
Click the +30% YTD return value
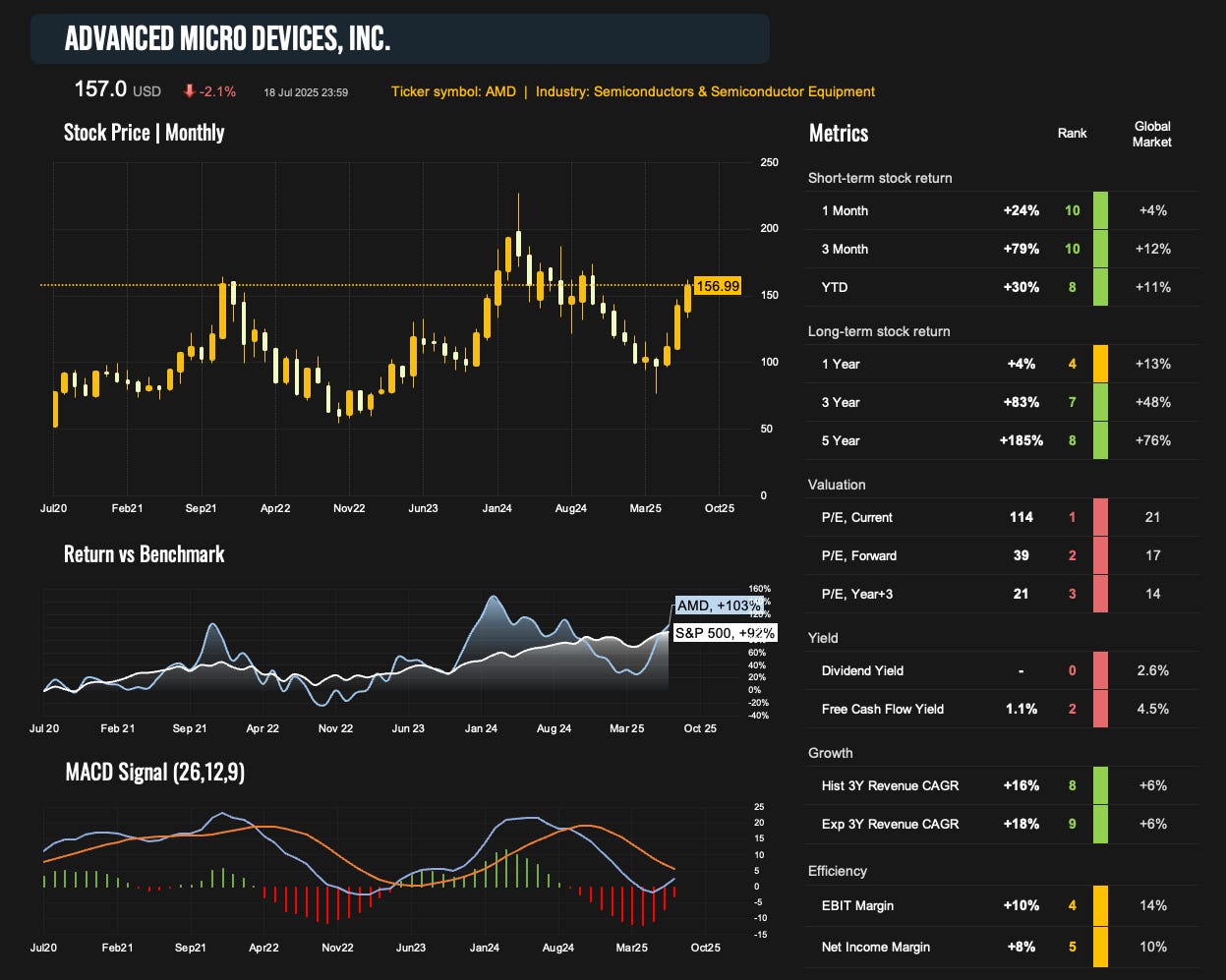[x=1021, y=287]
